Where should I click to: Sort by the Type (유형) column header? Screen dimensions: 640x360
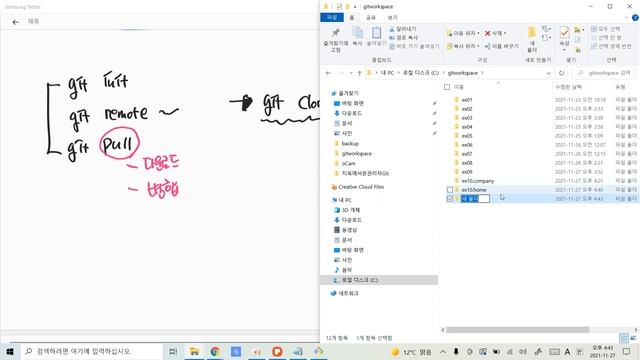(x=620, y=87)
